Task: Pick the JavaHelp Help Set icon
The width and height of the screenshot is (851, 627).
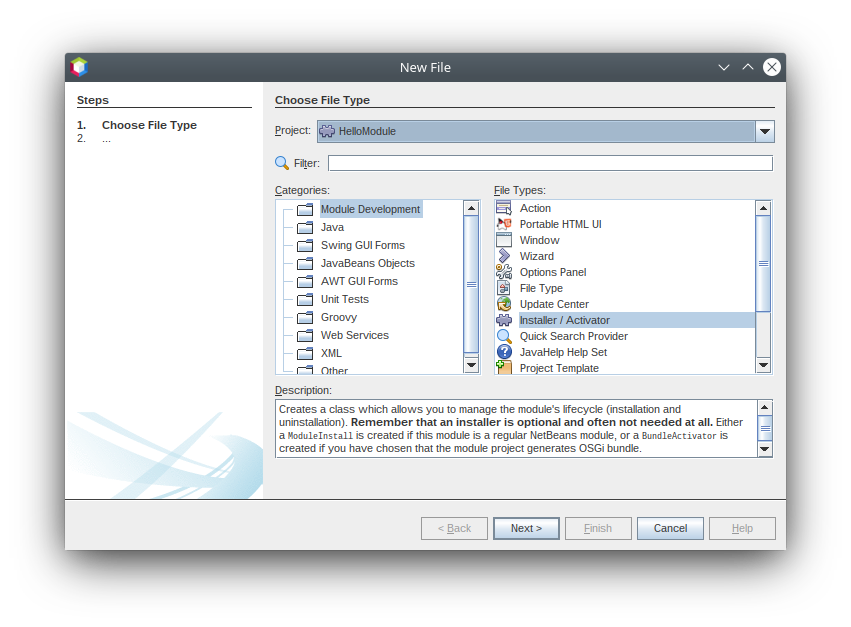Action: coord(504,352)
